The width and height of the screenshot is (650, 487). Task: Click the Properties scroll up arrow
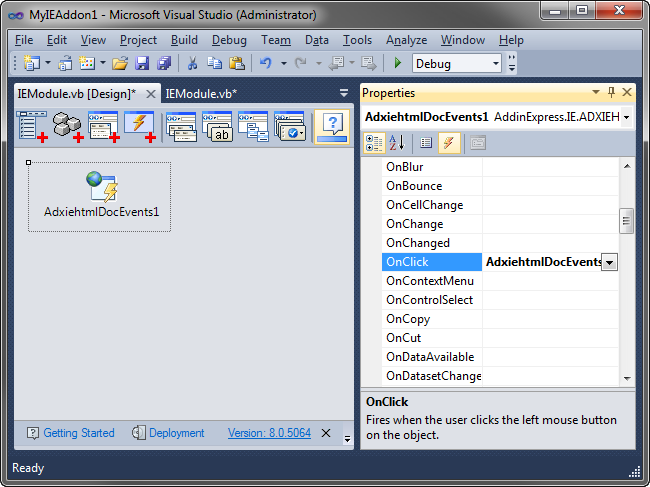[627, 166]
